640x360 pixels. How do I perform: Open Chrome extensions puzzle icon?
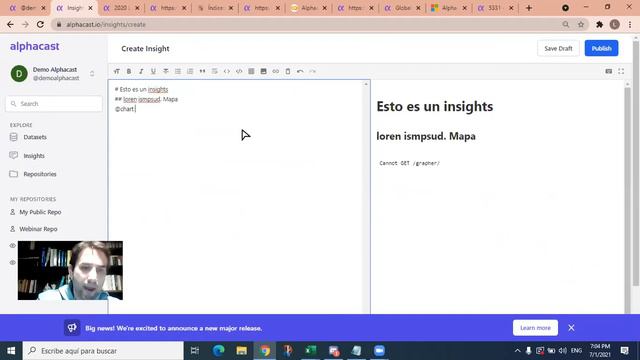599,24
